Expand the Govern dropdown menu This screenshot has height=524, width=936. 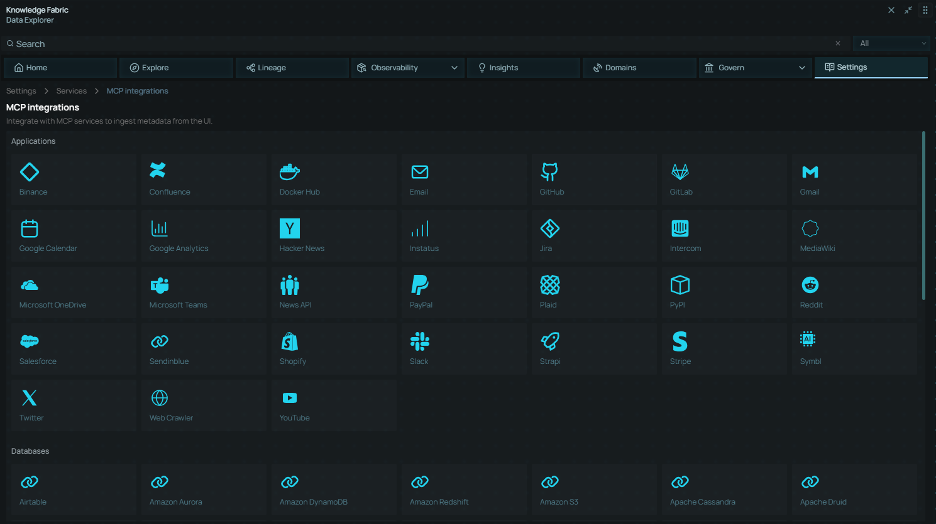tap(802, 68)
